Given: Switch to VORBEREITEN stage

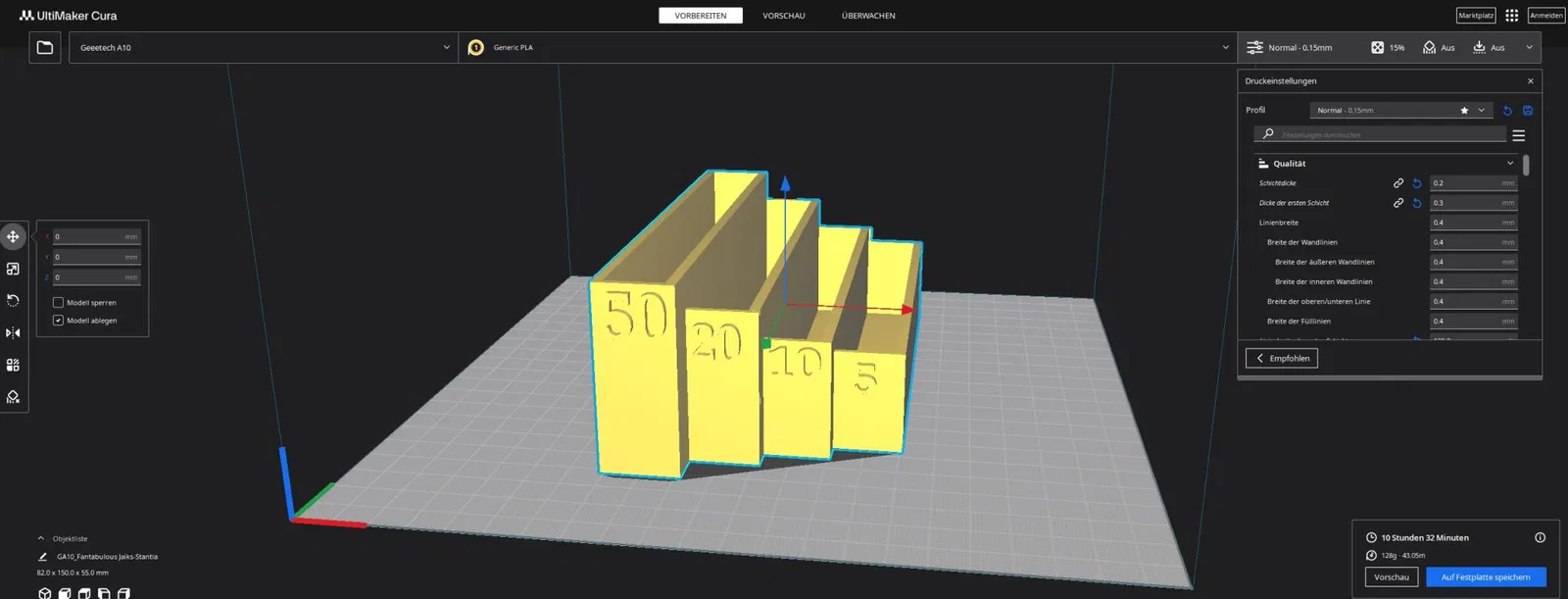Looking at the screenshot, I should click(x=701, y=16).
